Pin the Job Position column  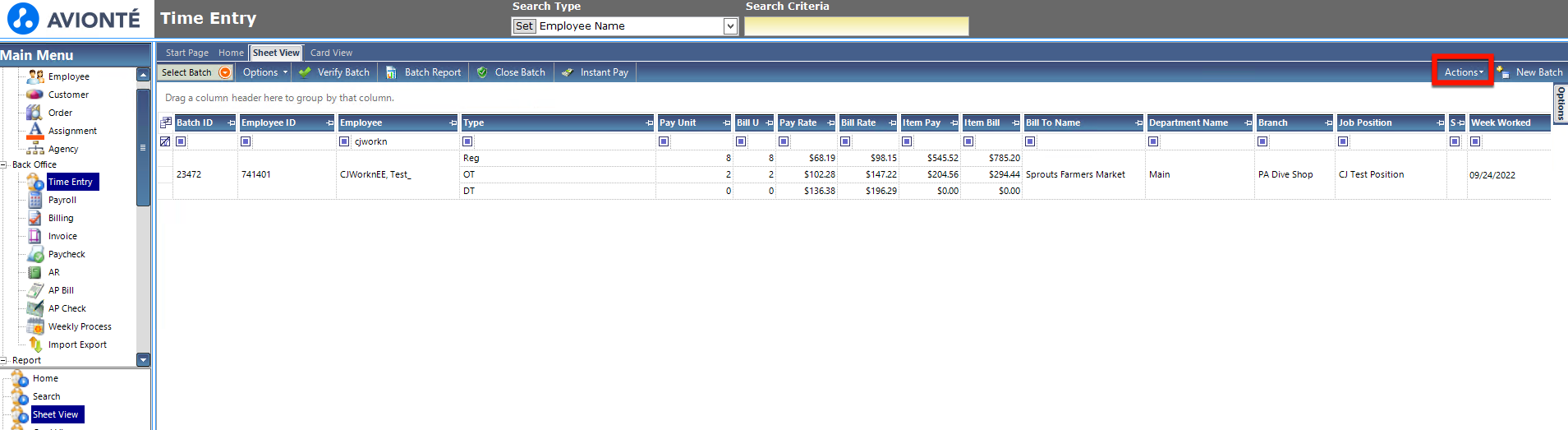(x=1440, y=123)
